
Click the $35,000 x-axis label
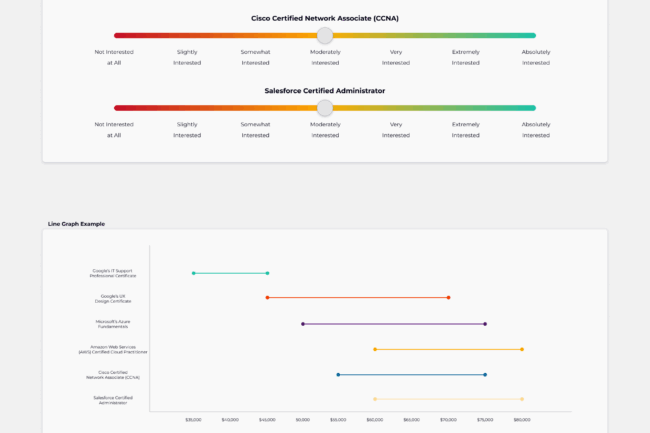tap(193, 420)
